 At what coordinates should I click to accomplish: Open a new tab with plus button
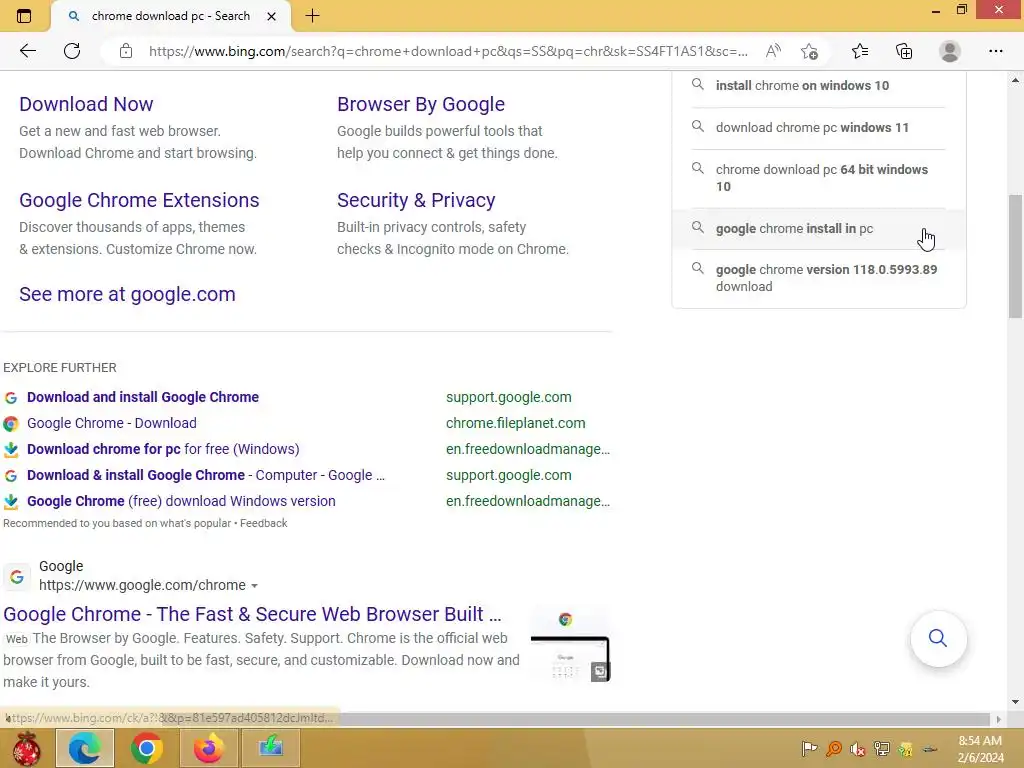[312, 16]
